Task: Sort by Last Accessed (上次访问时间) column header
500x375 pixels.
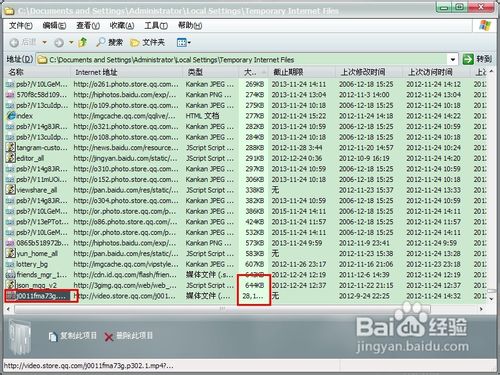Action: (x=436, y=72)
